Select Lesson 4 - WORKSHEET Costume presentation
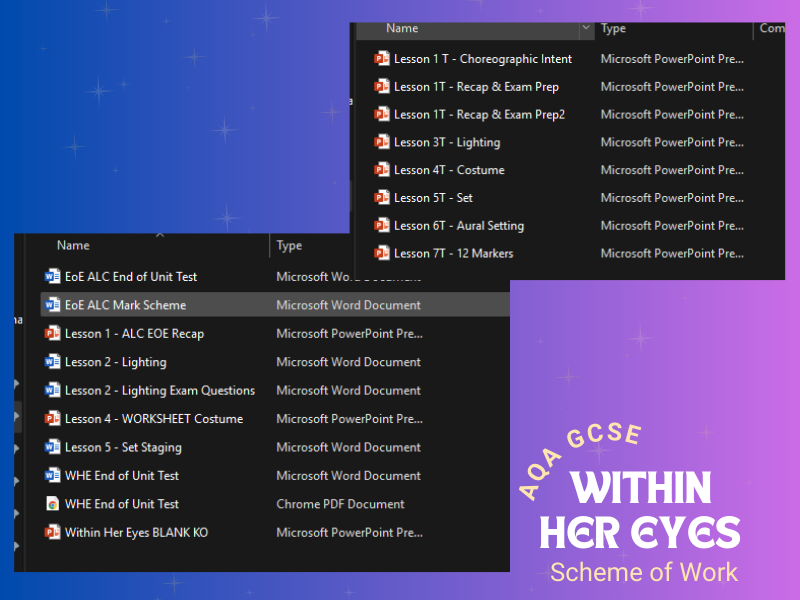This screenshot has height=600, width=800. [153, 418]
